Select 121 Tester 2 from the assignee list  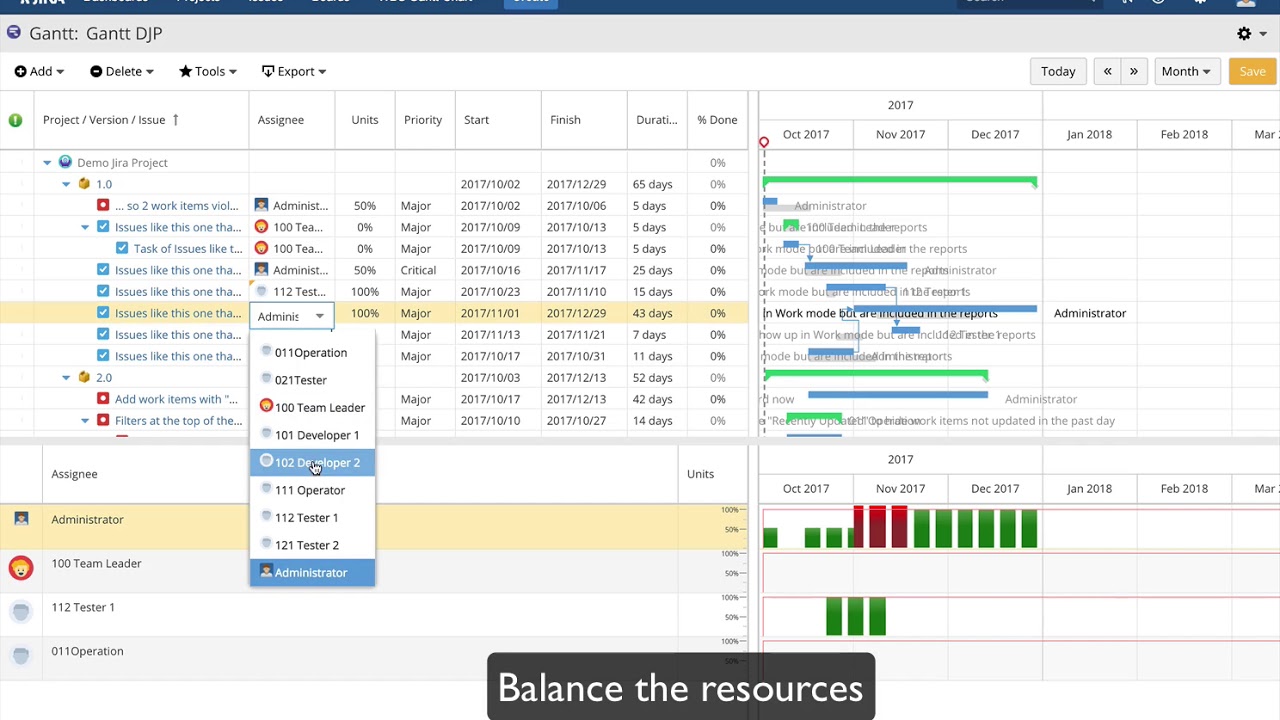point(312,545)
